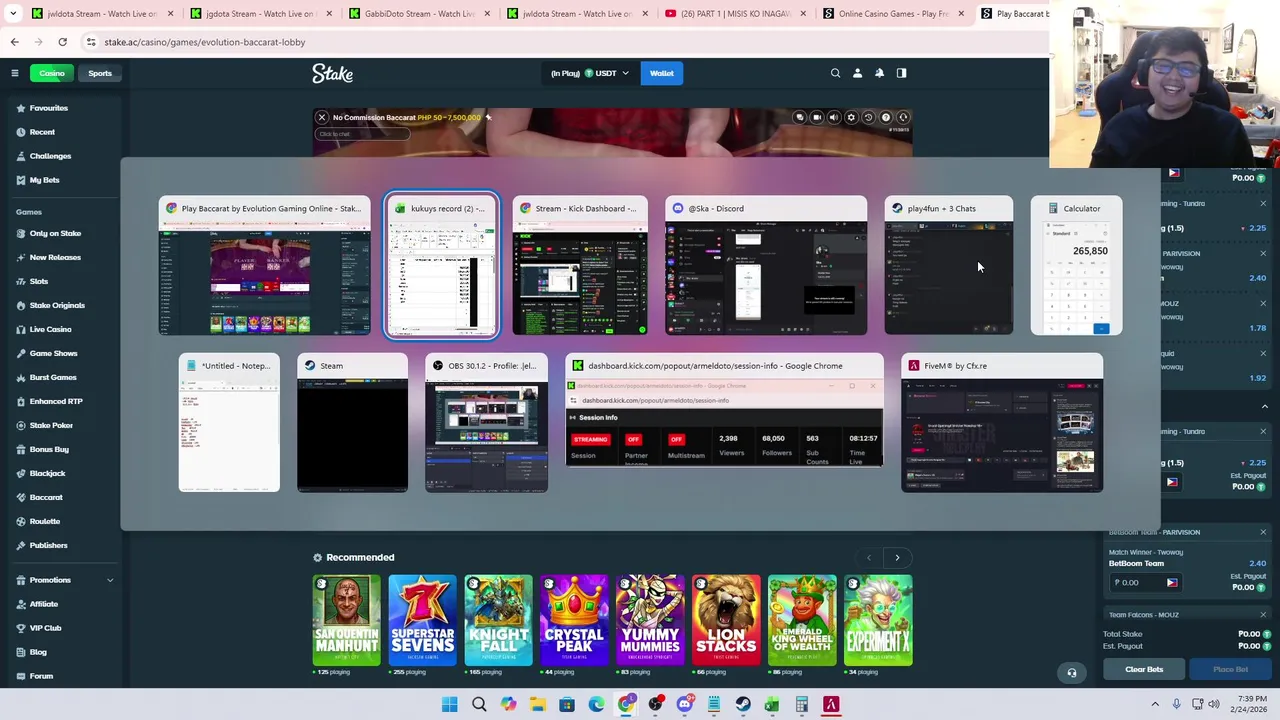This screenshot has width=1280, height=720.
Task: Open baccarat help icon
Action: pos(885,118)
